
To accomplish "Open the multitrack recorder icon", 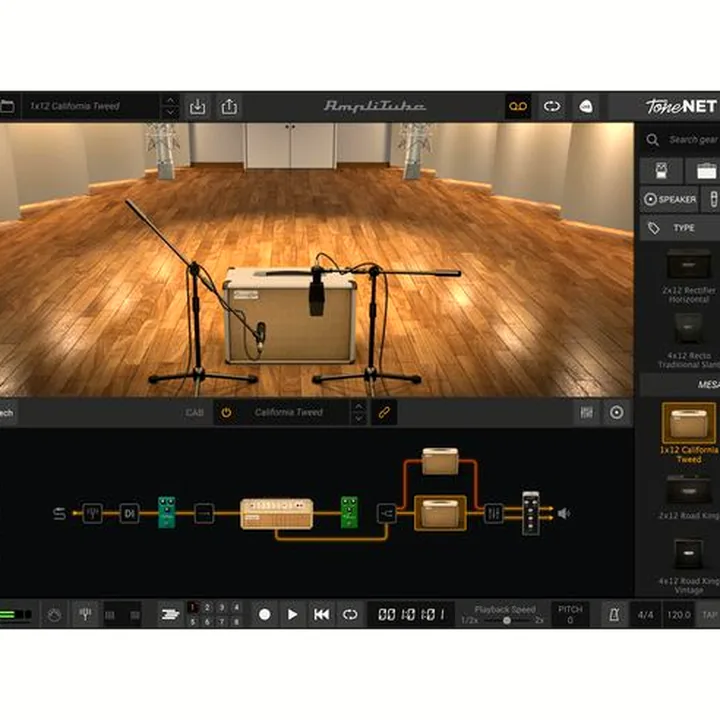I will [170, 614].
